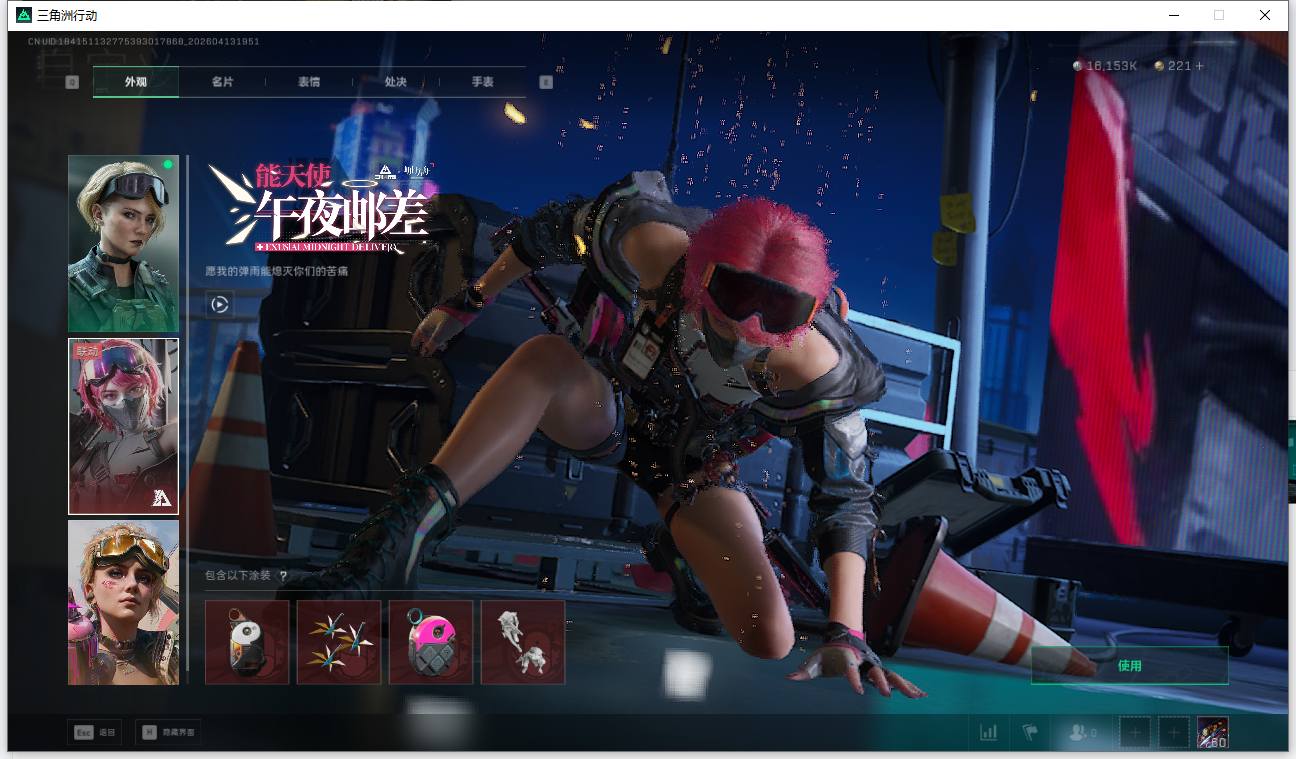Viewport: 1296px width, 759px height.
Task: Select the 外观 tab
Action: pyautogui.click(x=136, y=82)
